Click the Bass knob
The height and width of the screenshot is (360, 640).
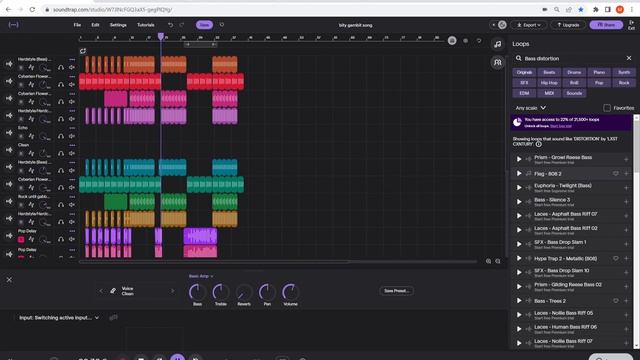point(197,292)
